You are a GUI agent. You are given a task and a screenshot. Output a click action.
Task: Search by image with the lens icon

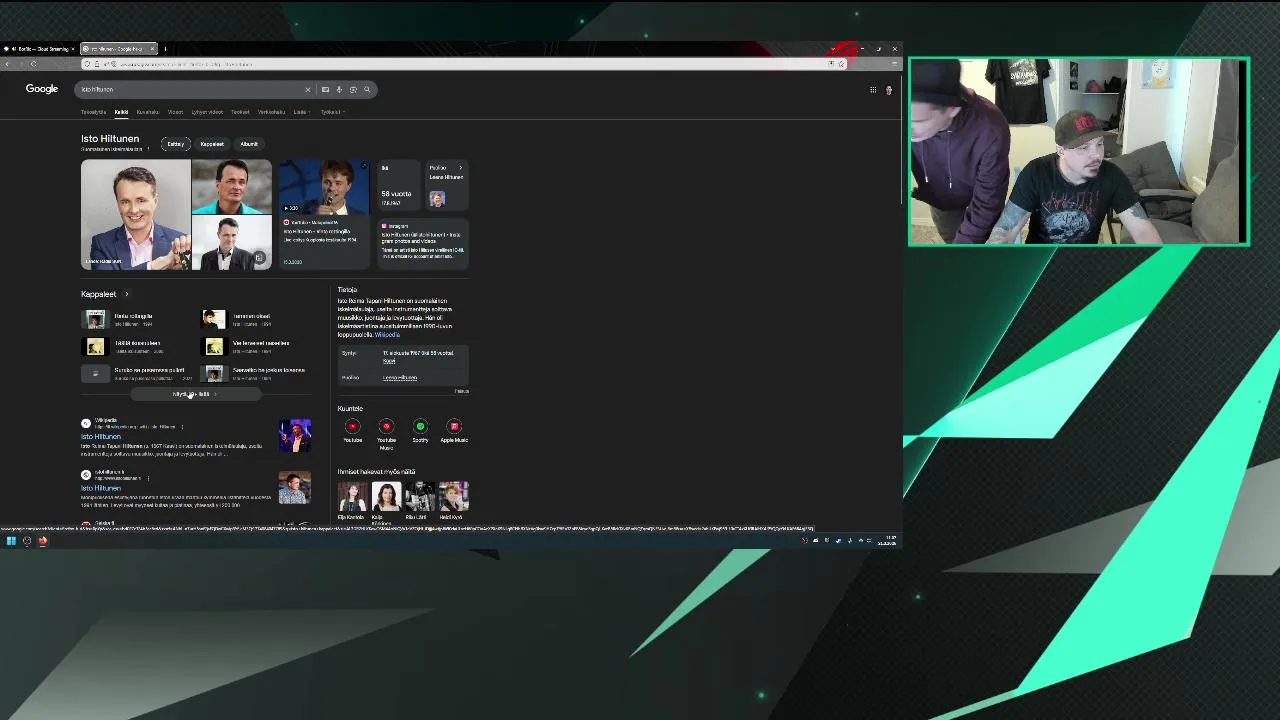click(353, 90)
